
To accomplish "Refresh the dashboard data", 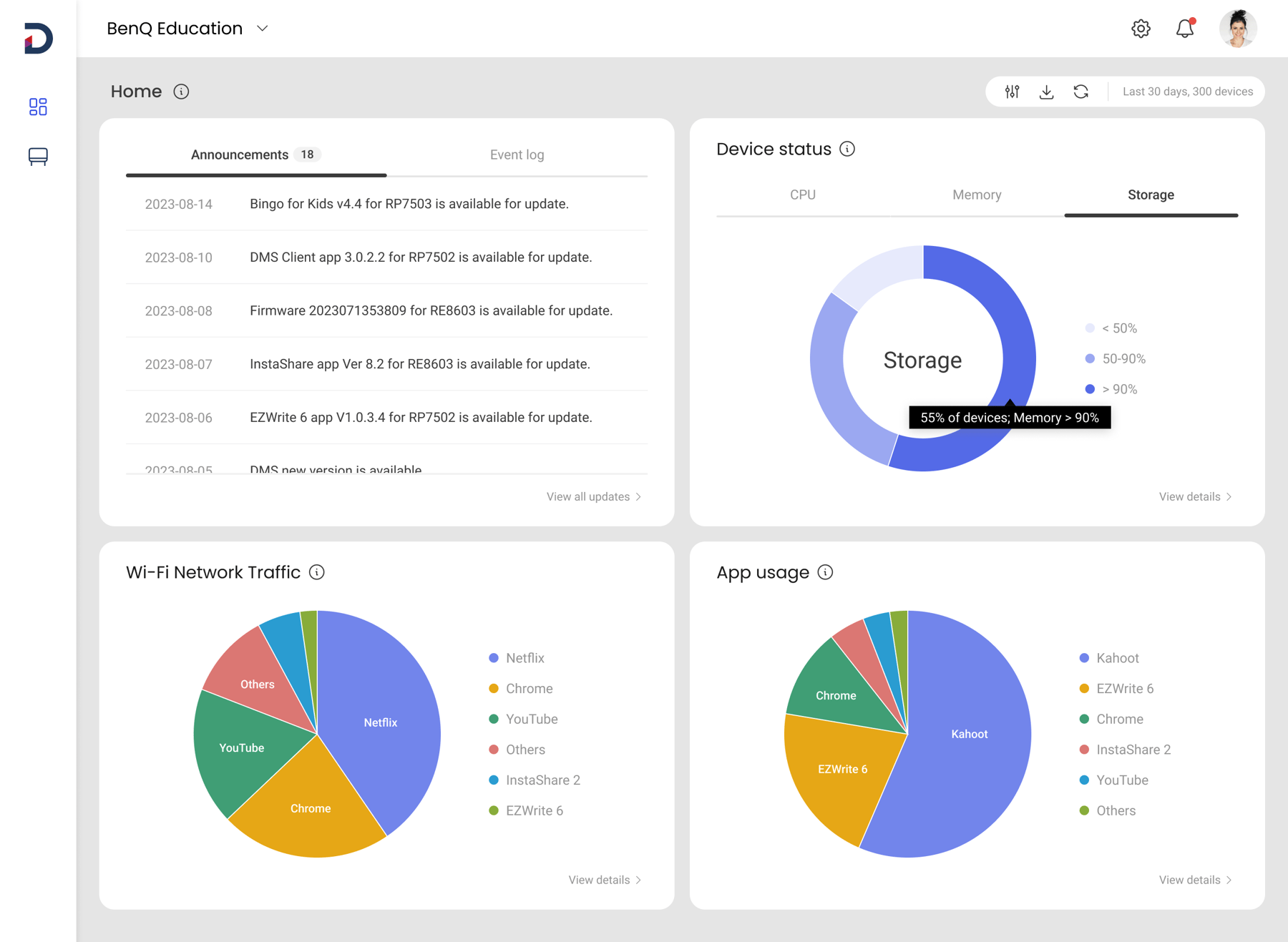I will [1080, 92].
